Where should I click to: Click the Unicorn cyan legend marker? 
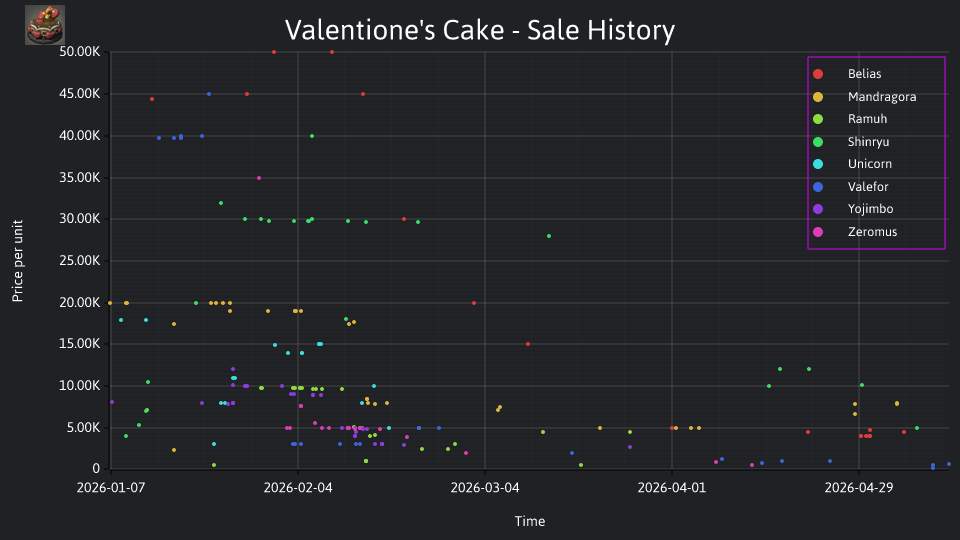[x=818, y=164]
